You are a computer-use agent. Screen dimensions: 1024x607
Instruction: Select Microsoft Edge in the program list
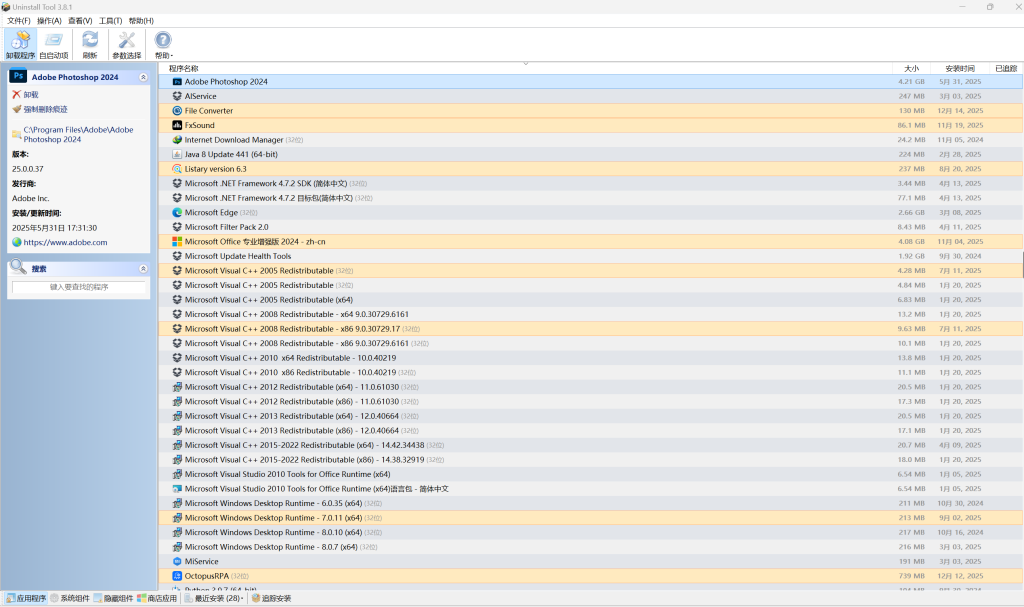tap(213, 213)
